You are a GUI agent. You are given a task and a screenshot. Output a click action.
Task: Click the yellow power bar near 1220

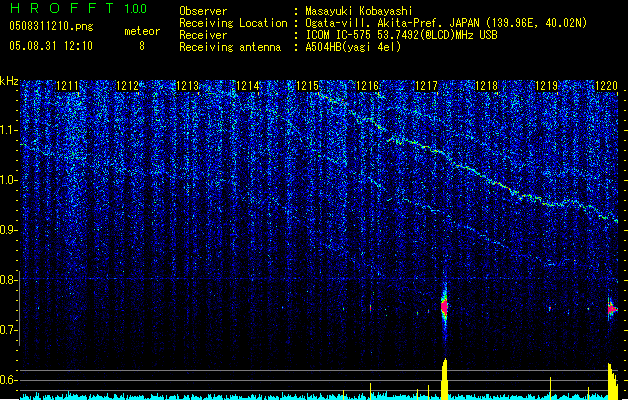[x=613, y=382]
